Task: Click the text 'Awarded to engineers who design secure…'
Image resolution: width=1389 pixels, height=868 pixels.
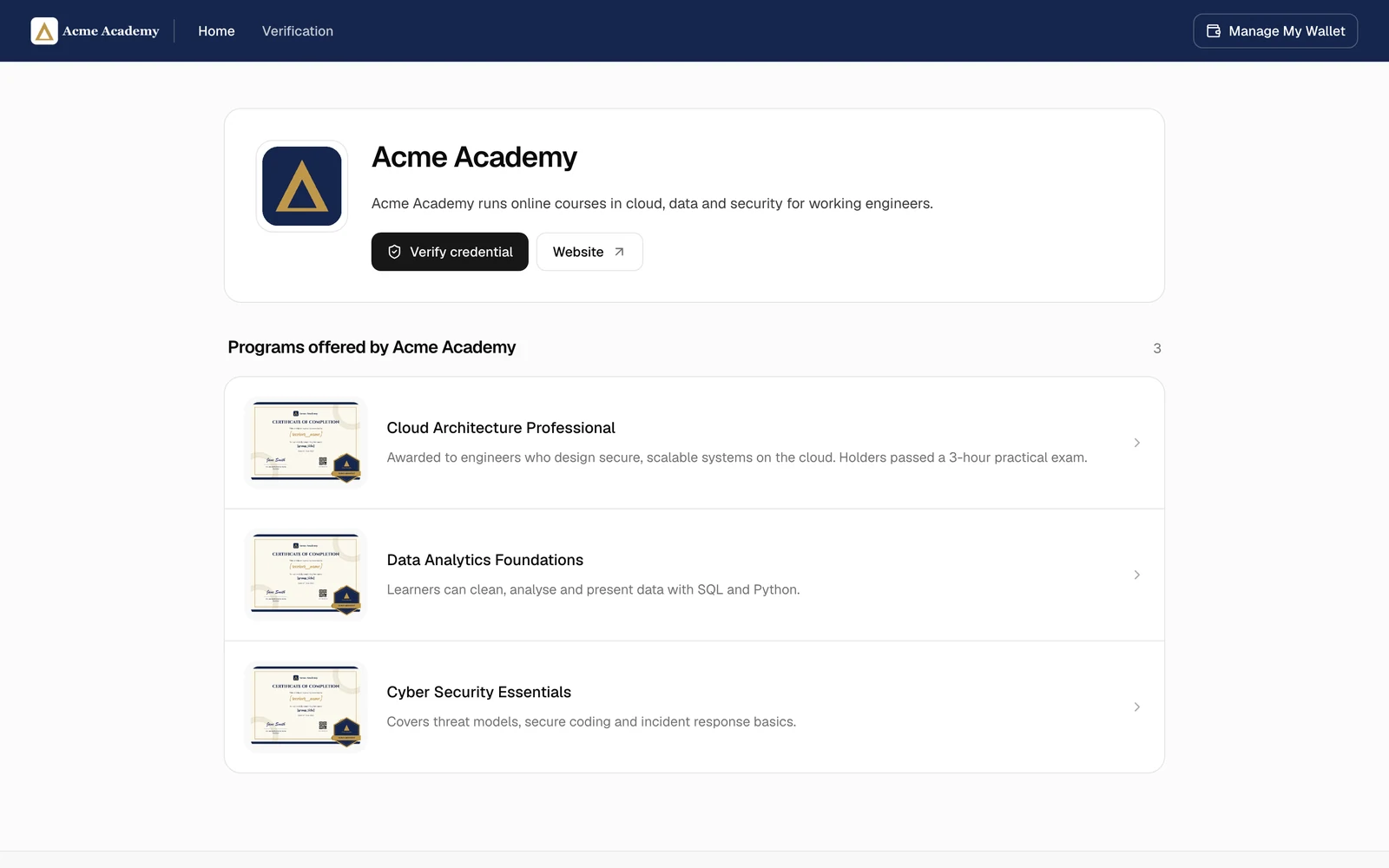Action: 737,457
